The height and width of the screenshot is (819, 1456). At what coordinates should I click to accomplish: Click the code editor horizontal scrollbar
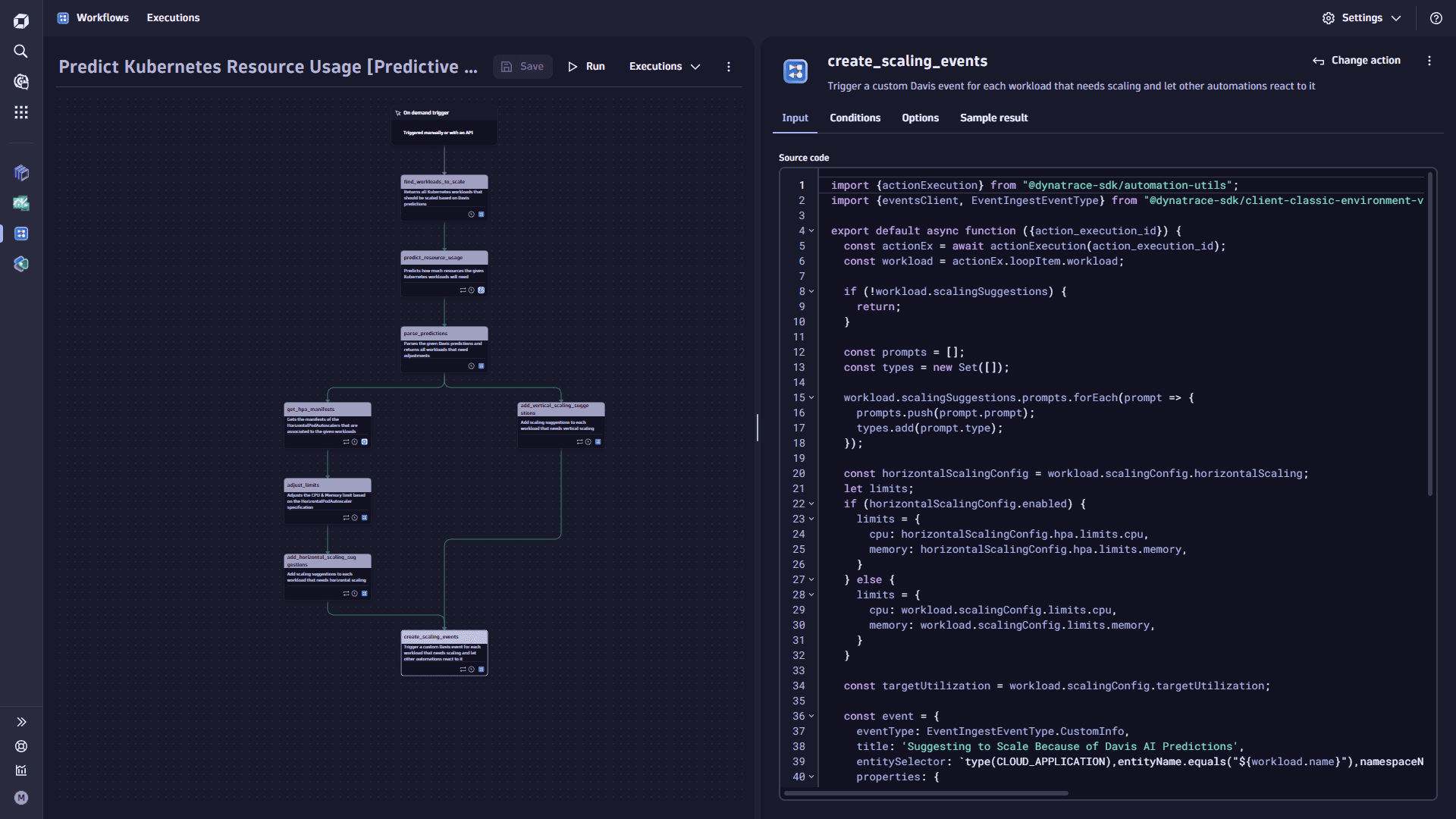click(926, 793)
